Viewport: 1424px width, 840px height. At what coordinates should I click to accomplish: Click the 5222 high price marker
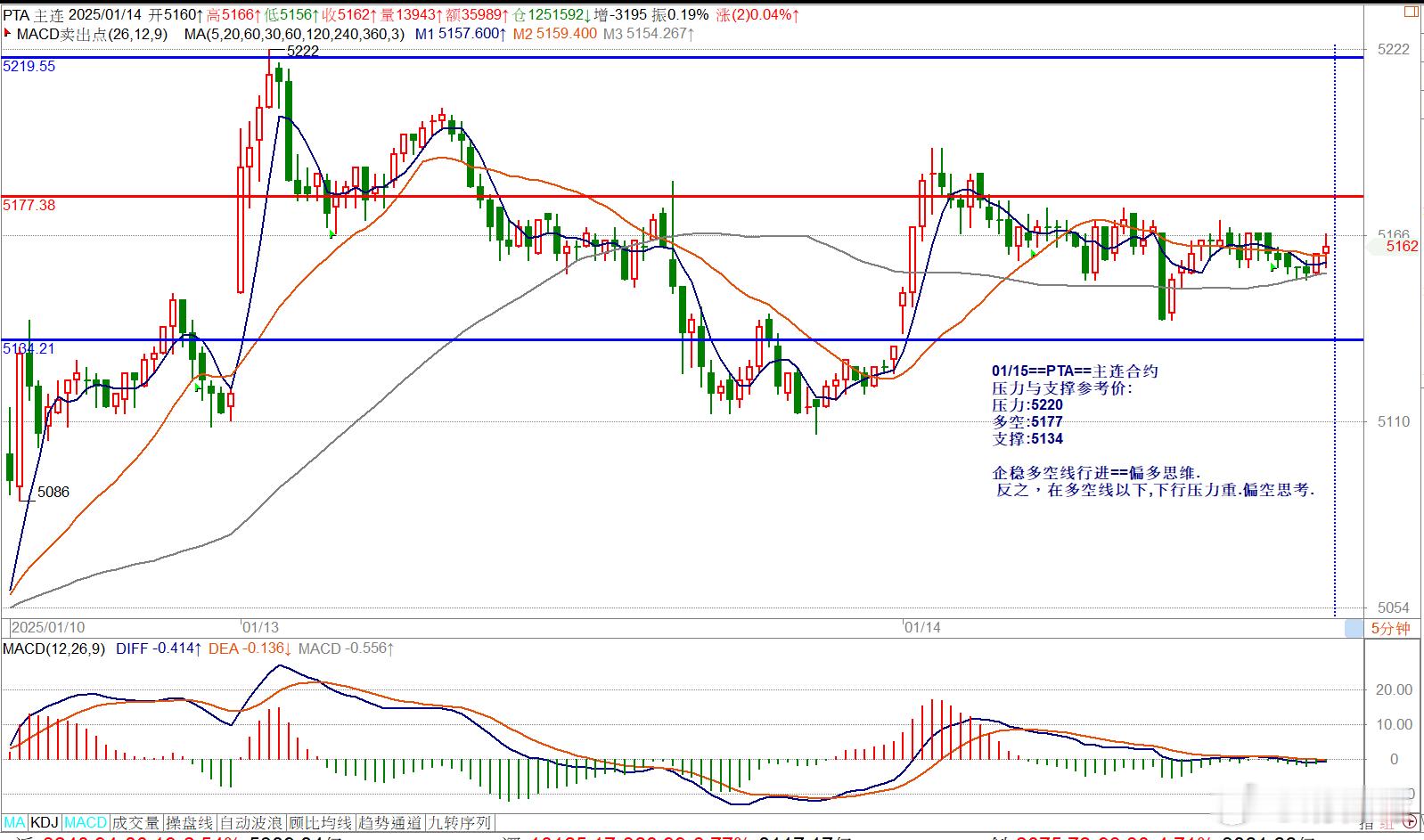pos(303,51)
